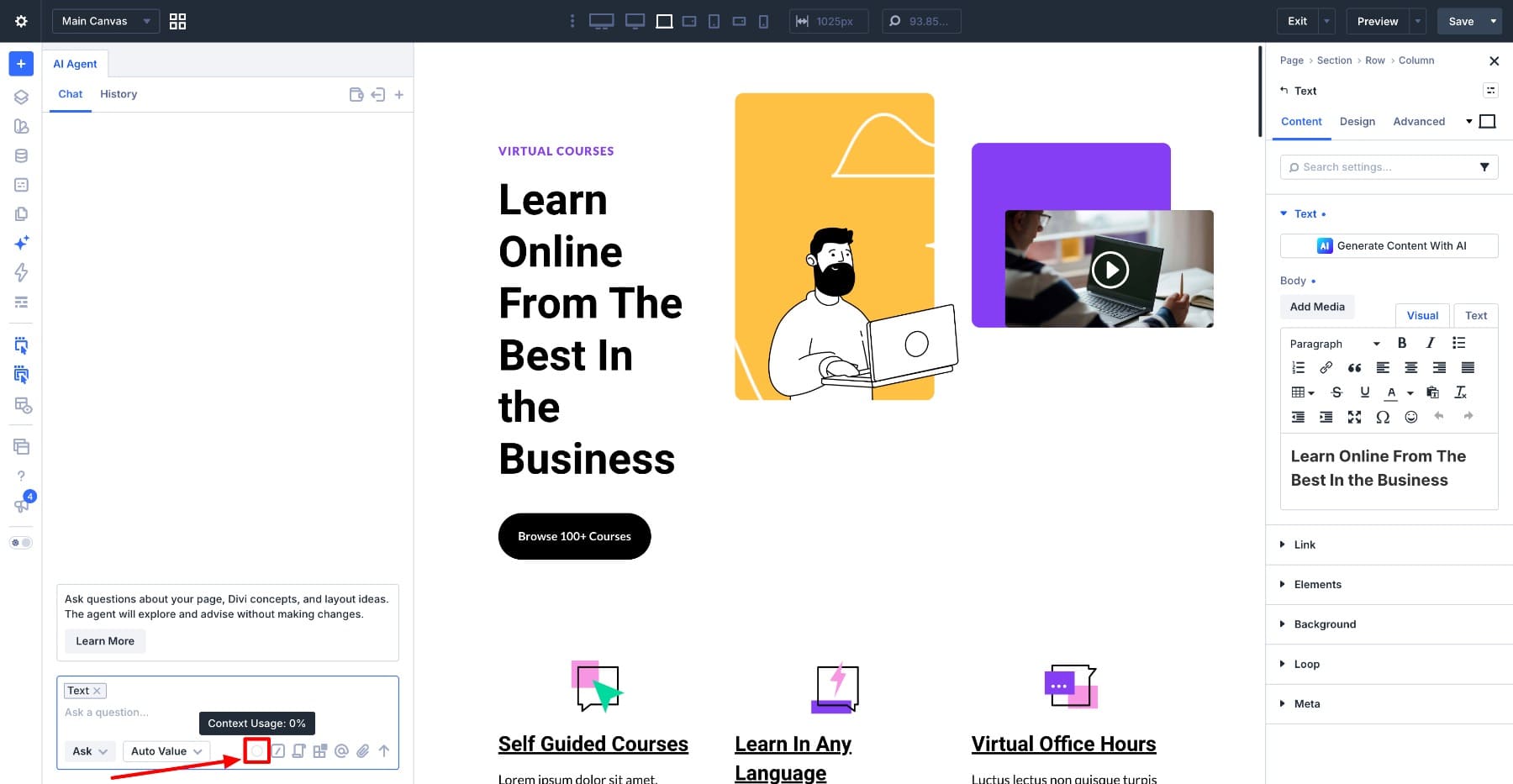This screenshot has width=1513, height=784.
Task: Click the Search settings input field
Action: pos(1389,167)
